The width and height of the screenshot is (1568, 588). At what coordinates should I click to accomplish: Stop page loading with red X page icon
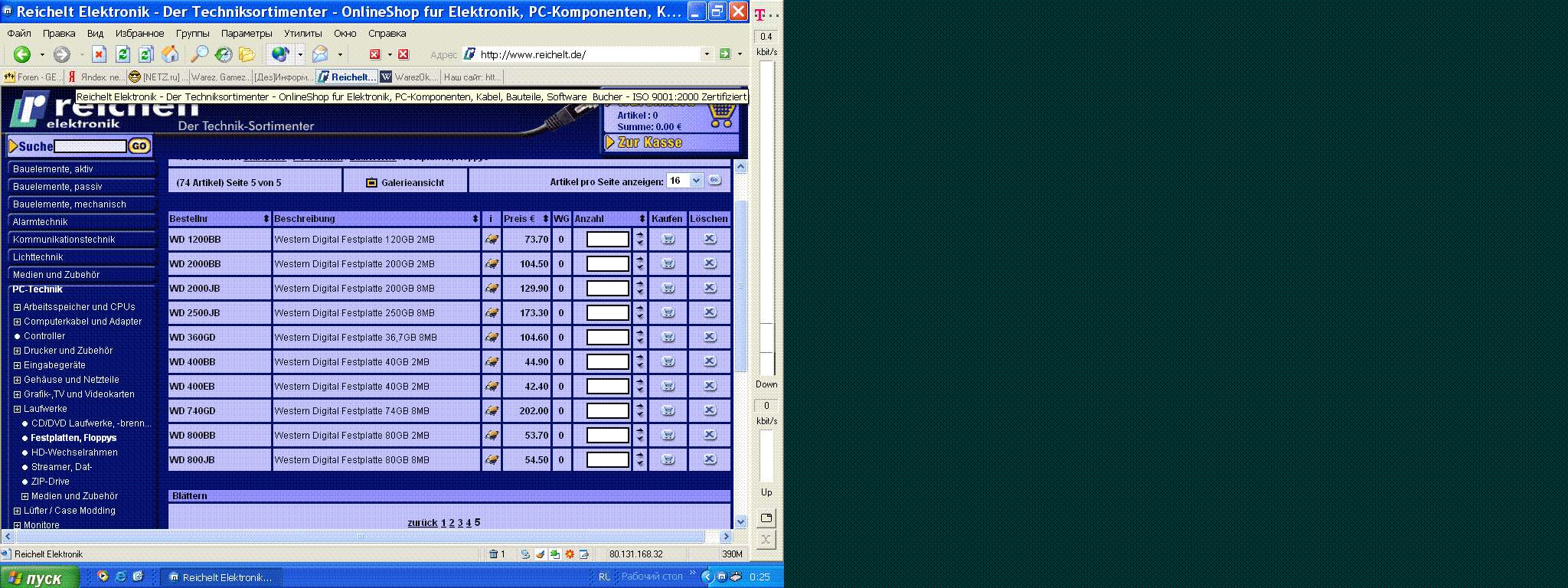coord(99,54)
